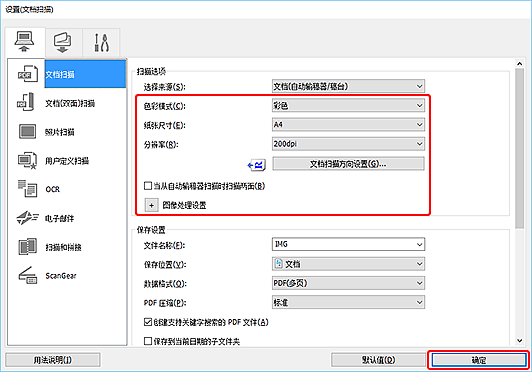Click the 用户定义扫描 icon
532x372 pixels.
[x=27, y=160]
